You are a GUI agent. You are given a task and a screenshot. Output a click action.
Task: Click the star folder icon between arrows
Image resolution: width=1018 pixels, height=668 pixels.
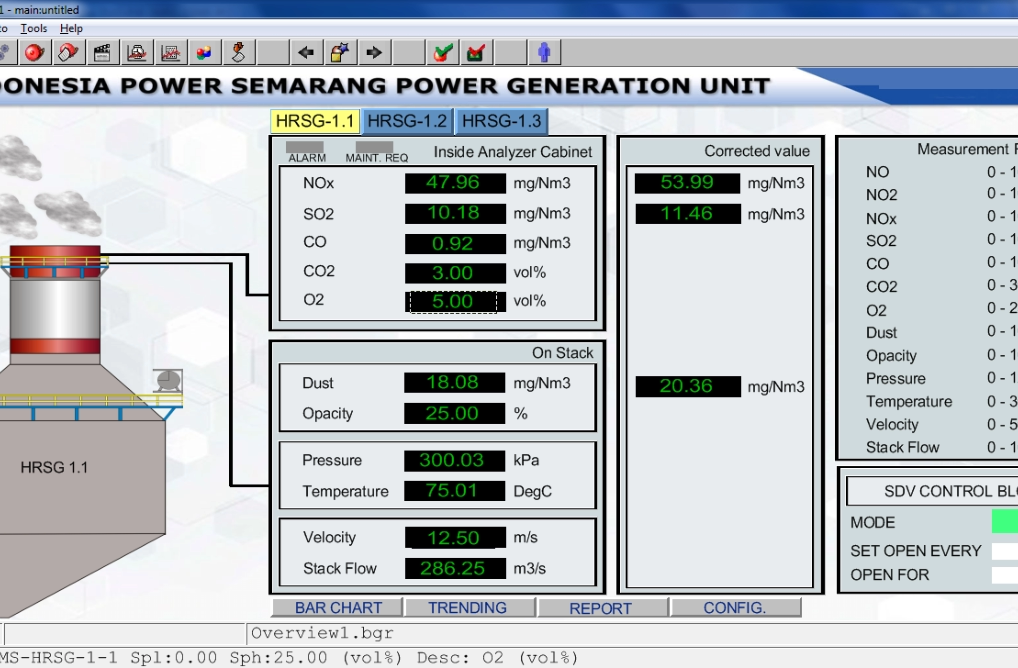click(340, 52)
